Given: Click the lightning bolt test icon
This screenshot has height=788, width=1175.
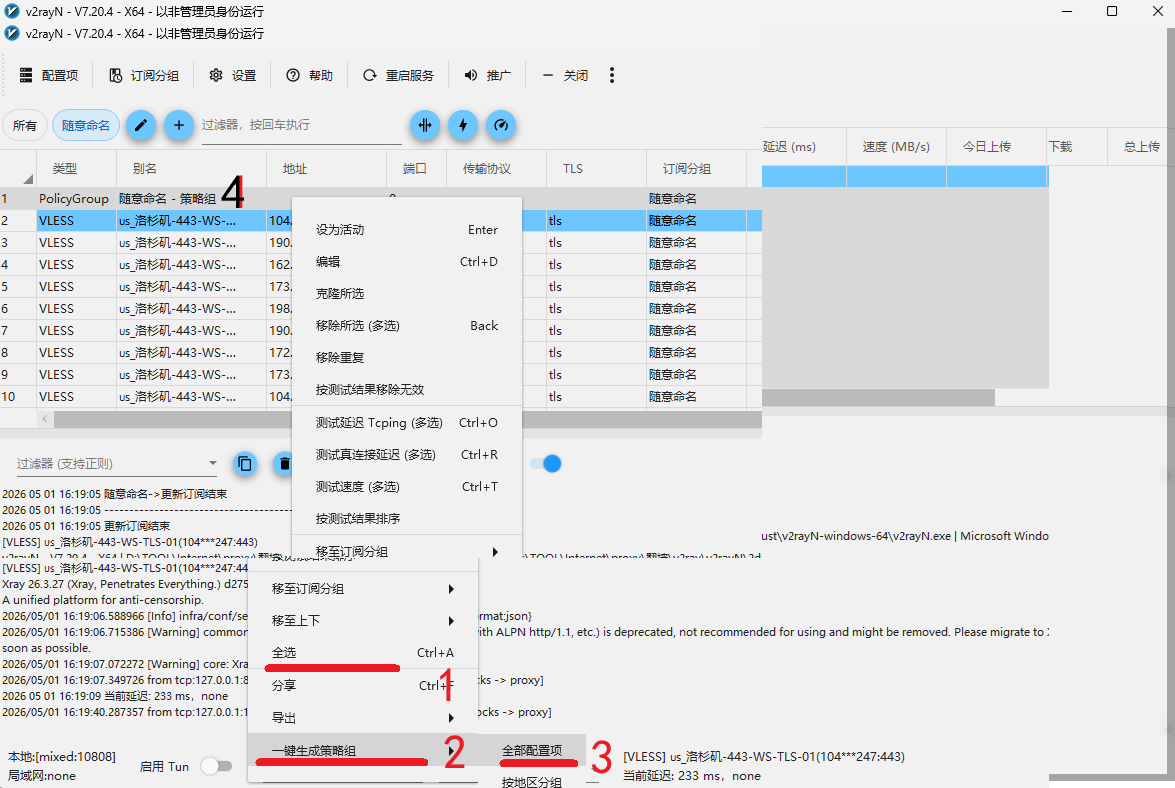Looking at the screenshot, I should (463, 125).
